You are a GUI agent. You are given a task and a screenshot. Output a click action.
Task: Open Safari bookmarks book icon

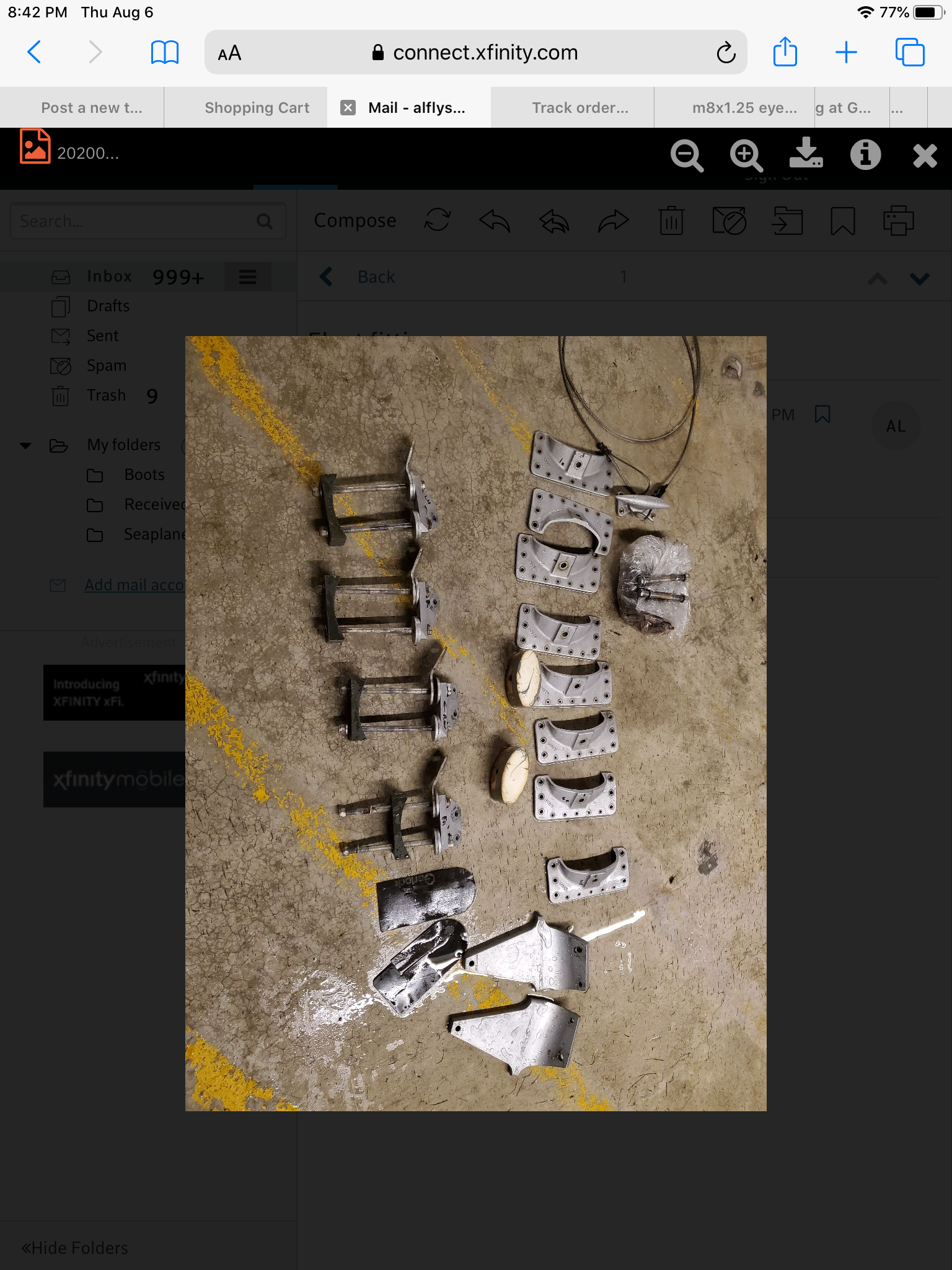pos(164,53)
